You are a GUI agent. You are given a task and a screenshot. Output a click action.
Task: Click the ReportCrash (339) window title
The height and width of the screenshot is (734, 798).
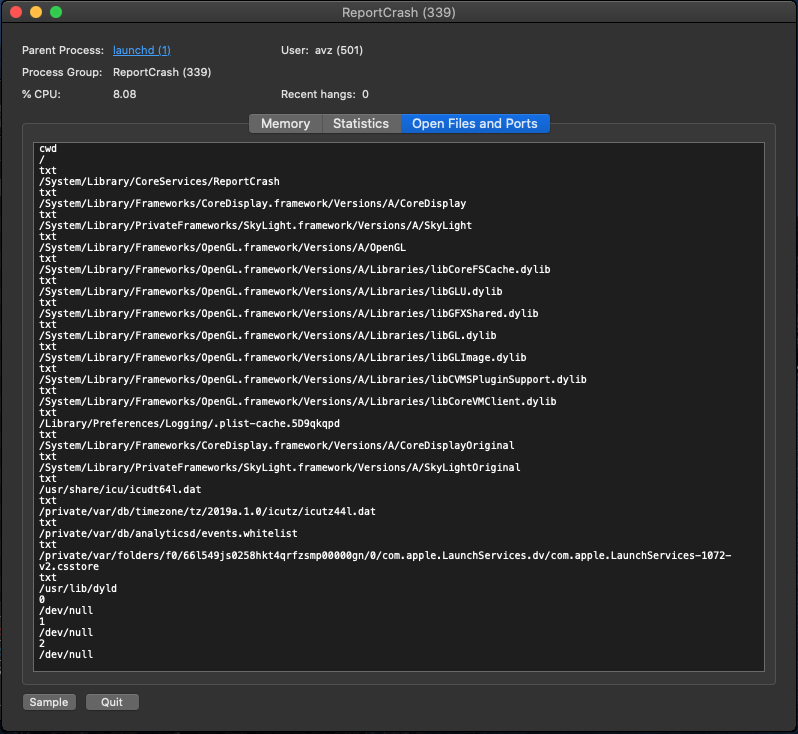coord(398,12)
